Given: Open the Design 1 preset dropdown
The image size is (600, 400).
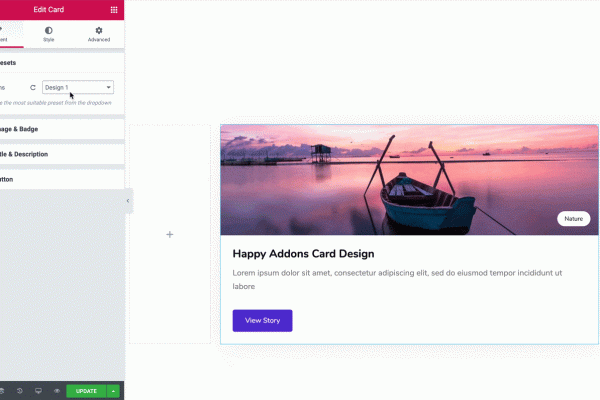Looking at the screenshot, I should tap(78, 87).
